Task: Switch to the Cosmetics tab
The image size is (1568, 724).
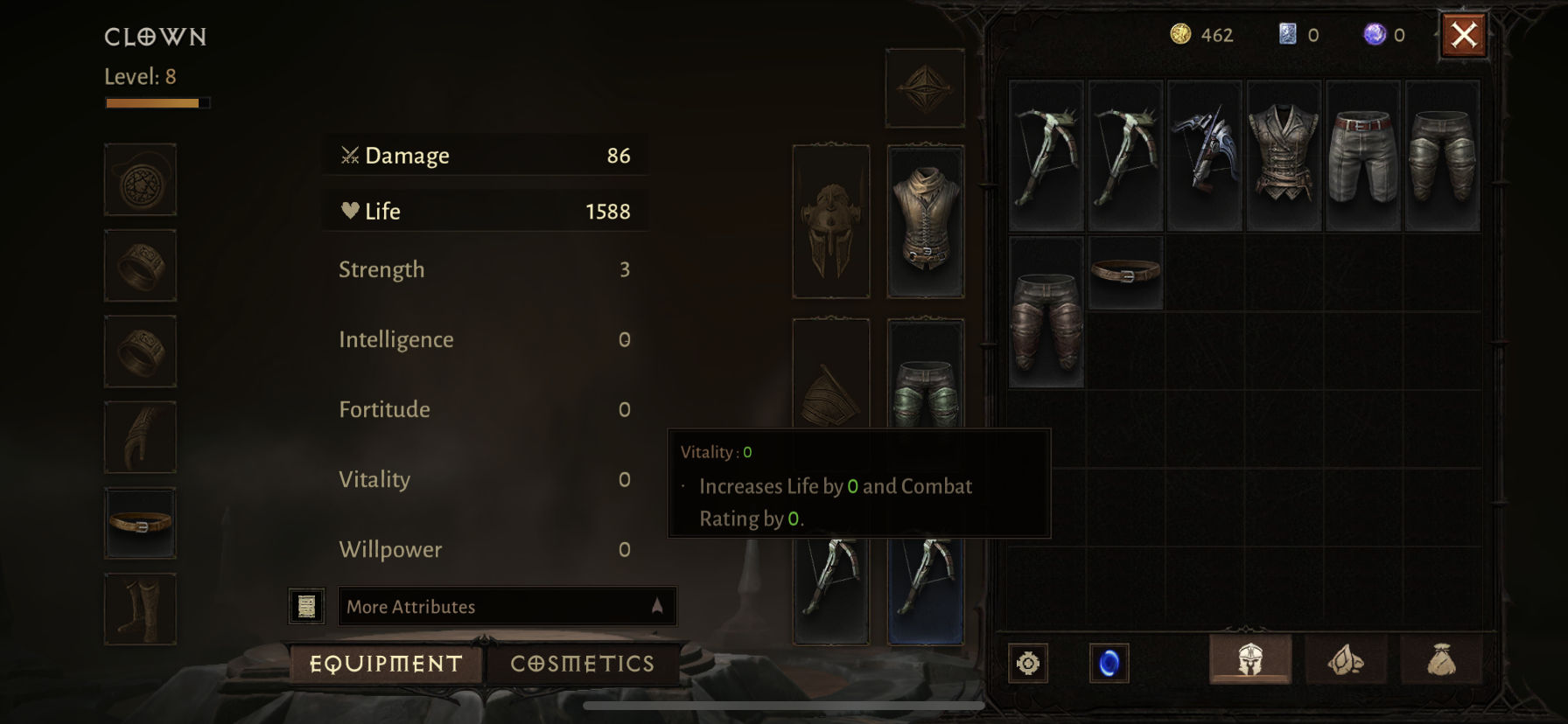Action: point(583,664)
